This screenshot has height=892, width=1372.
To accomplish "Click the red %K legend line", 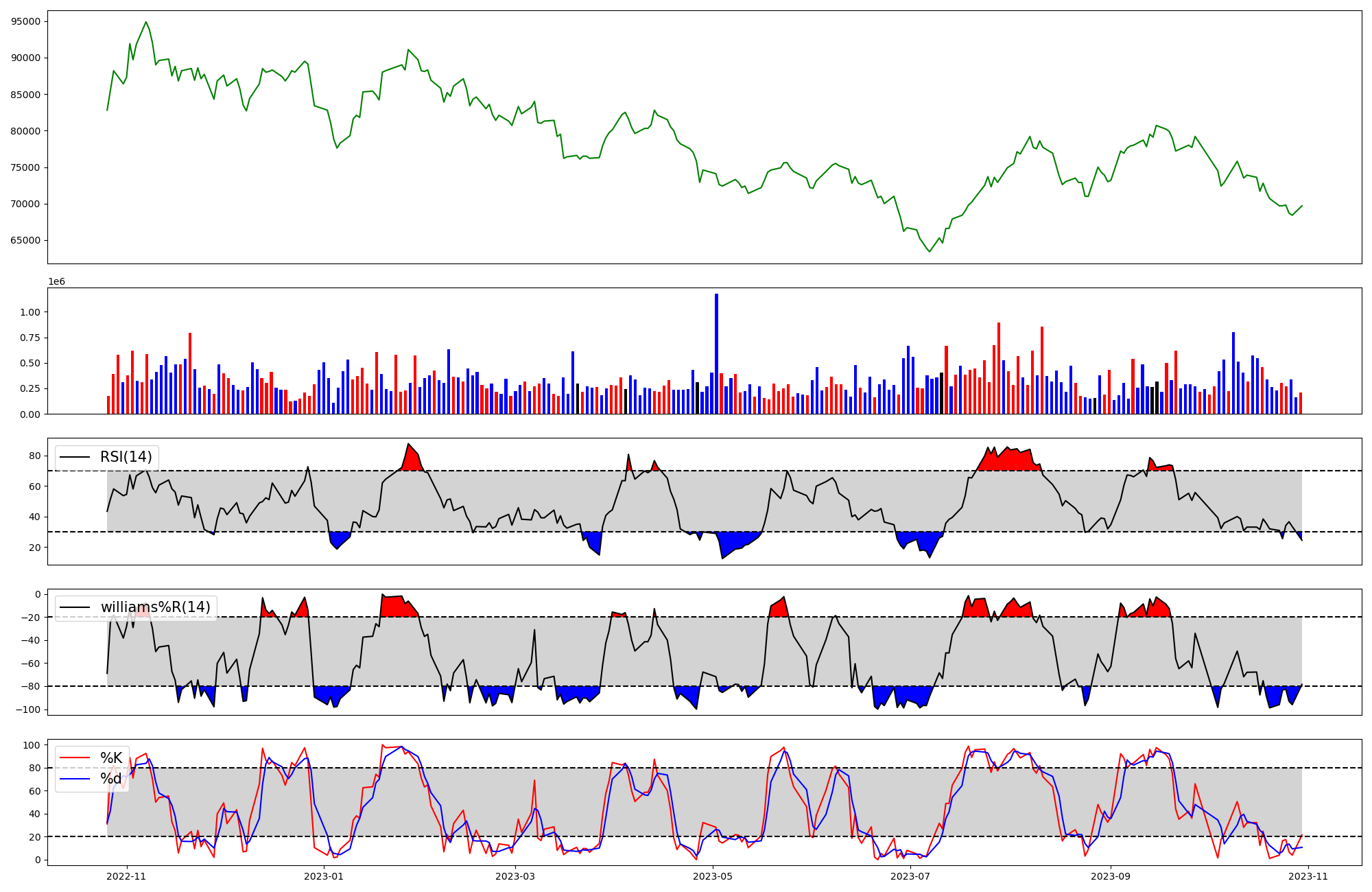I will (x=75, y=758).
